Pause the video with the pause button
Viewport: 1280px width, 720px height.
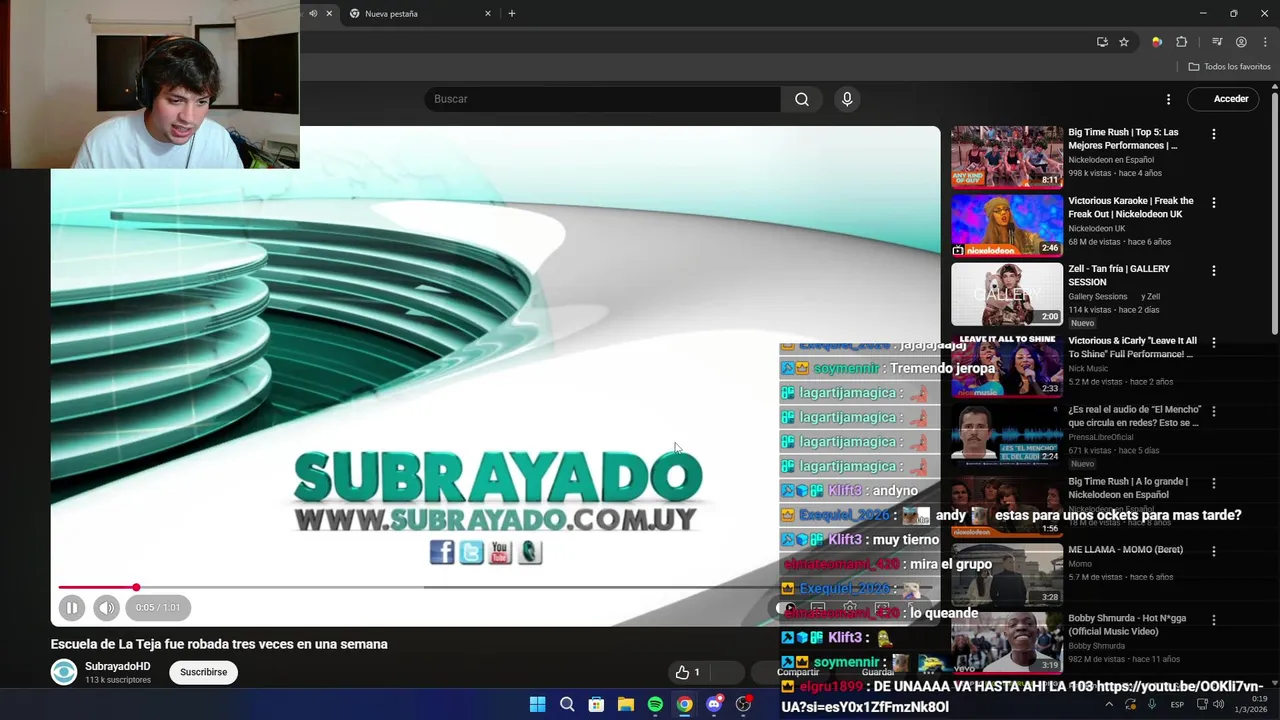click(72, 607)
